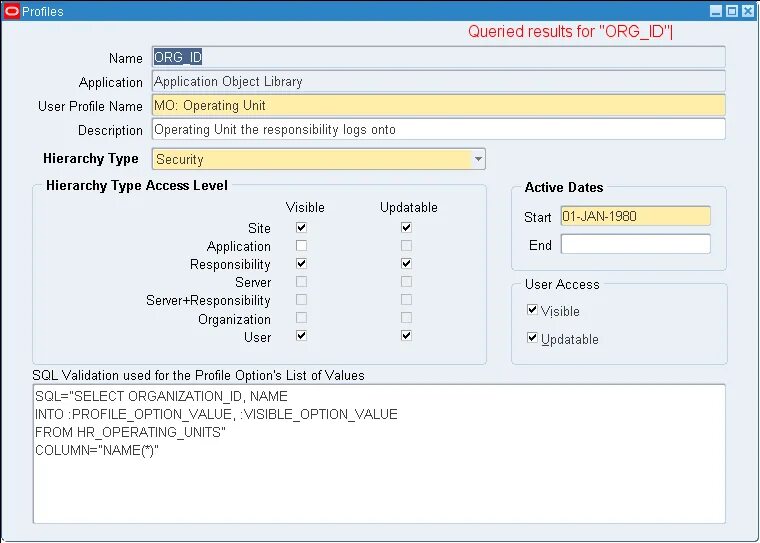This screenshot has height=543, width=760.
Task: Toggle Server+Responsibility Updatable checkbox
Action: click(406, 300)
